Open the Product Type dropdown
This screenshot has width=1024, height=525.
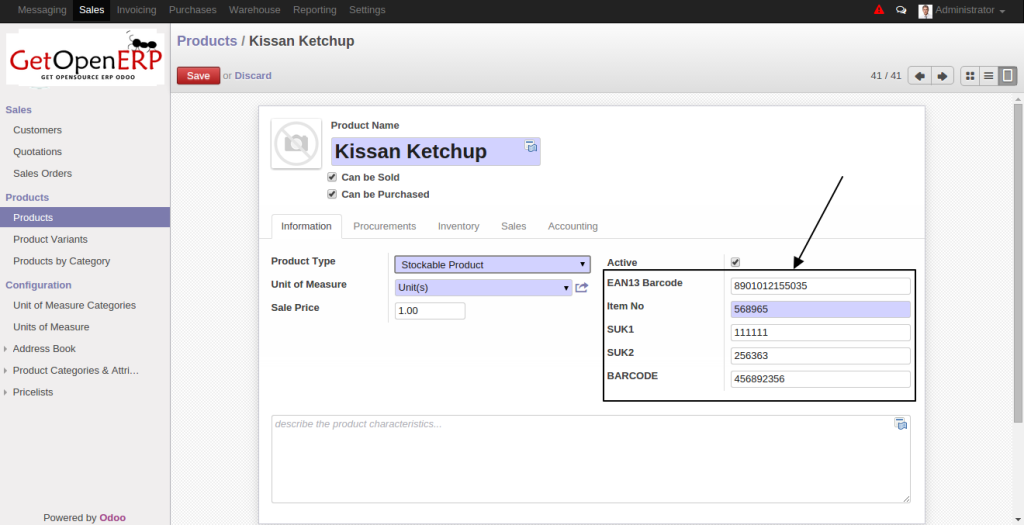pos(492,265)
